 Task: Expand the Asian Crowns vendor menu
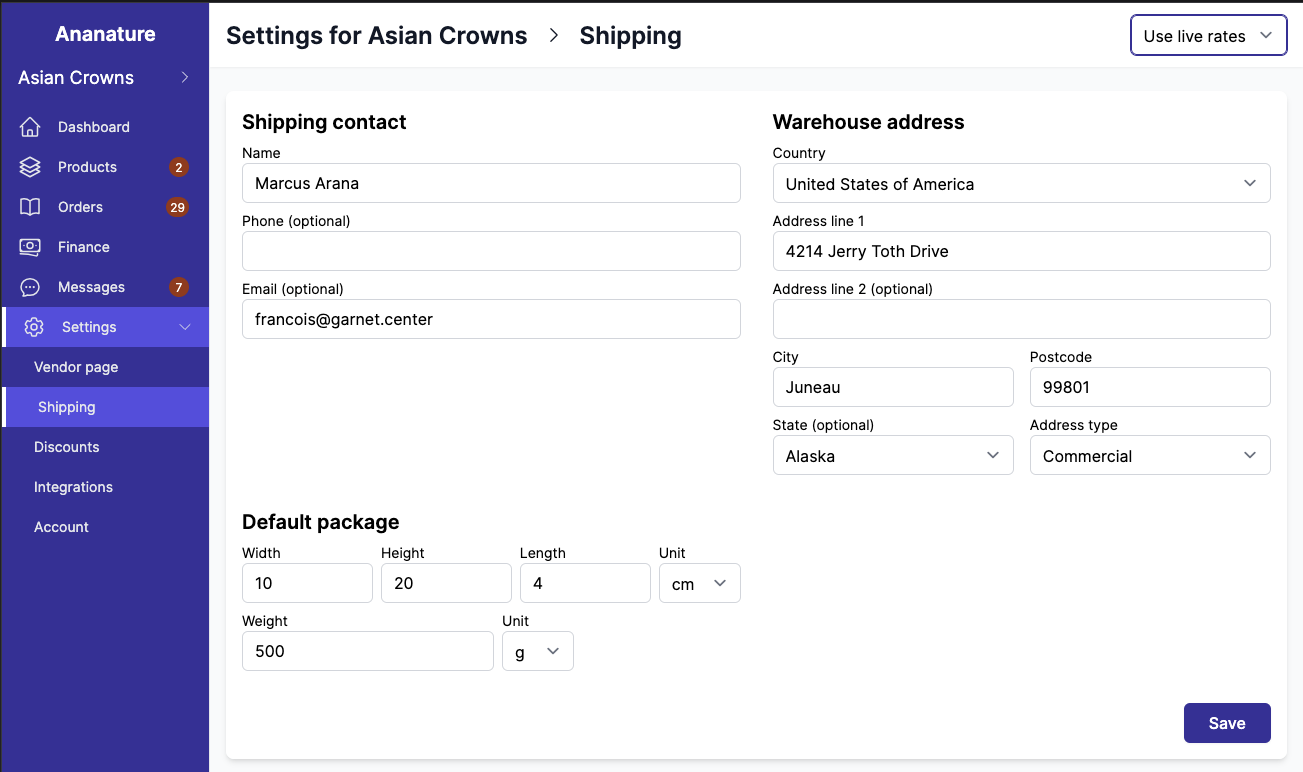click(x=184, y=77)
